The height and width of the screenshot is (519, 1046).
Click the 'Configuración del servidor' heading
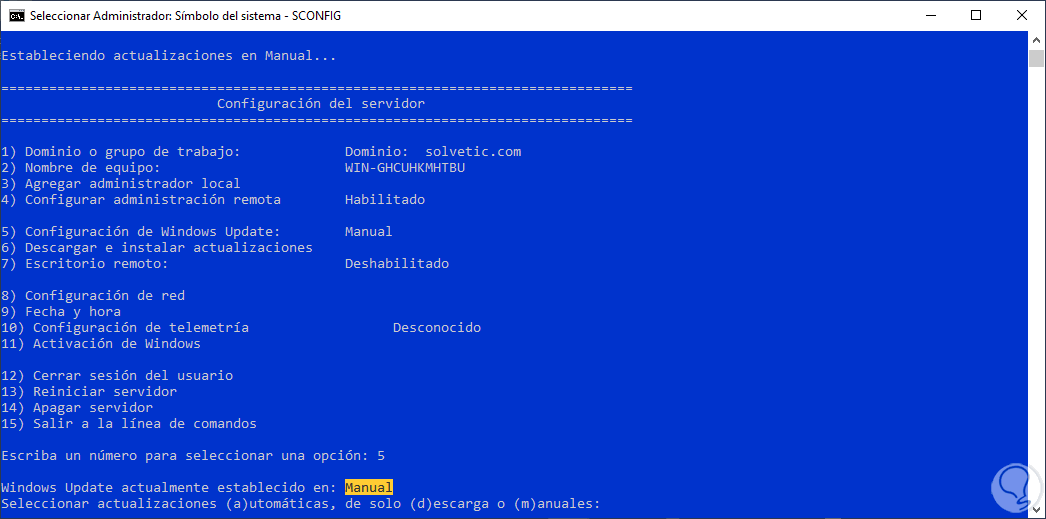coord(321,104)
